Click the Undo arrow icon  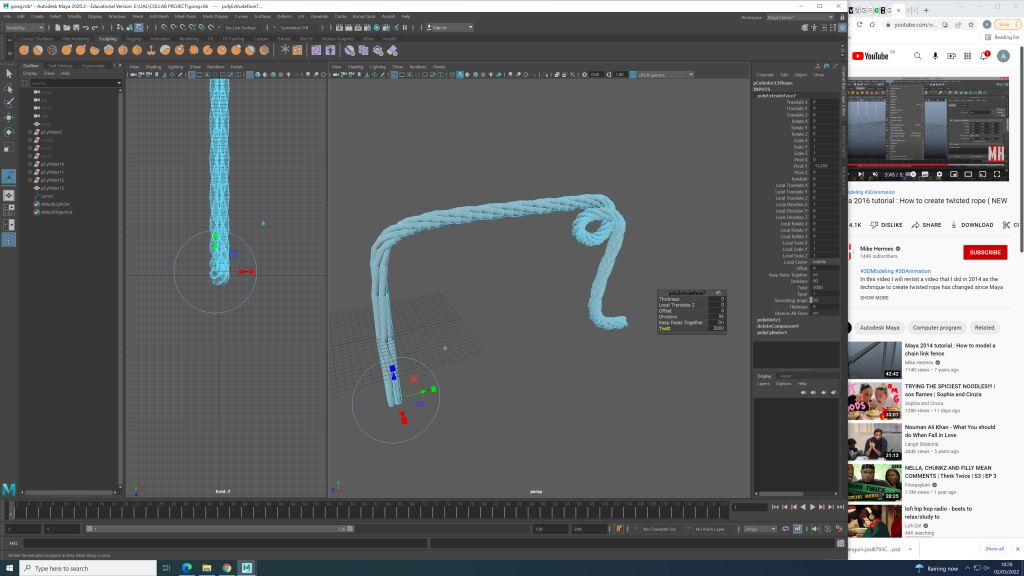click(x=85, y=28)
